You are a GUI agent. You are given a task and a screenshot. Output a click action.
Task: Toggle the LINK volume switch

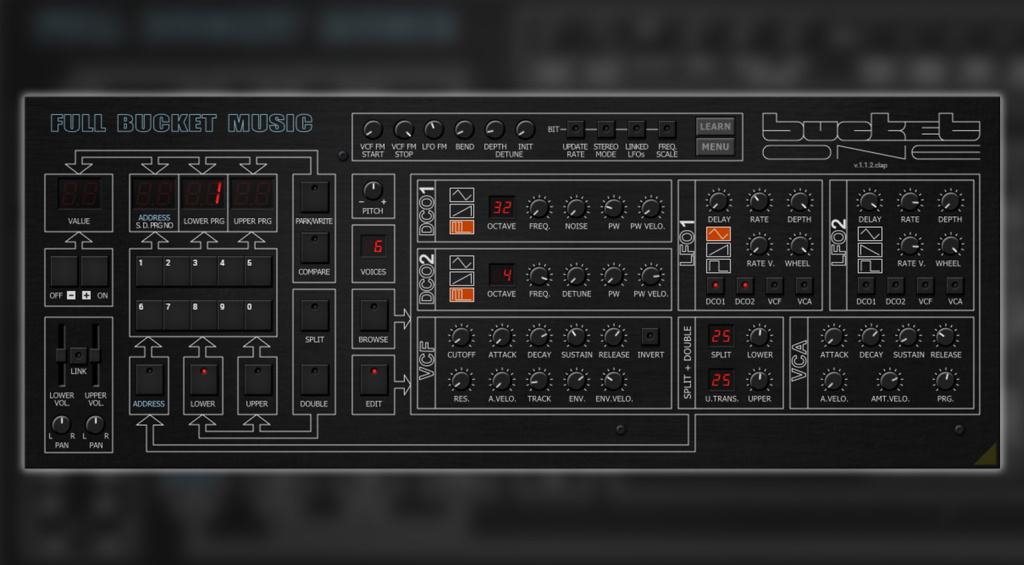click(78, 355)
